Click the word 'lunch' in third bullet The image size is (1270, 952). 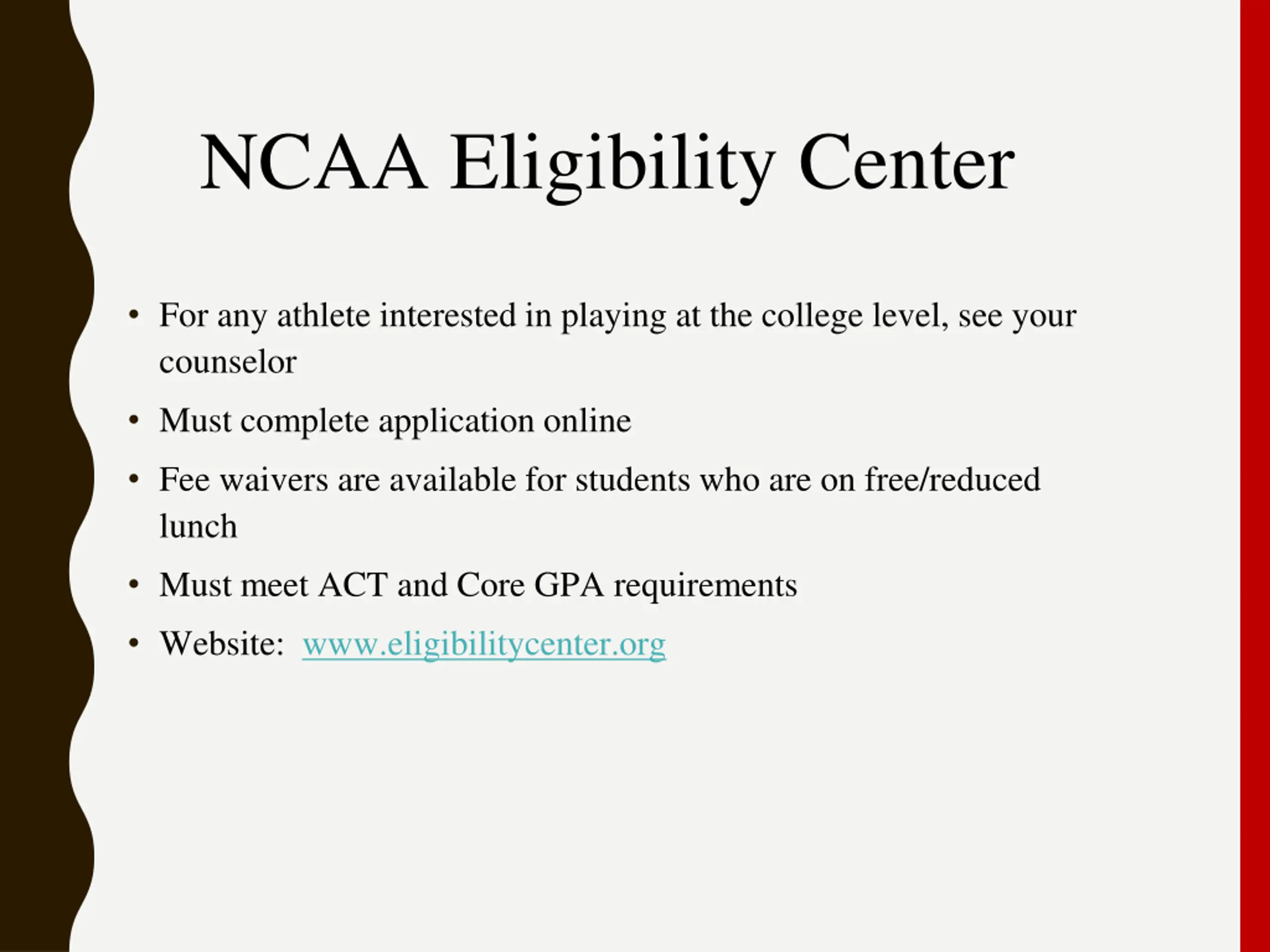[197, 526]
